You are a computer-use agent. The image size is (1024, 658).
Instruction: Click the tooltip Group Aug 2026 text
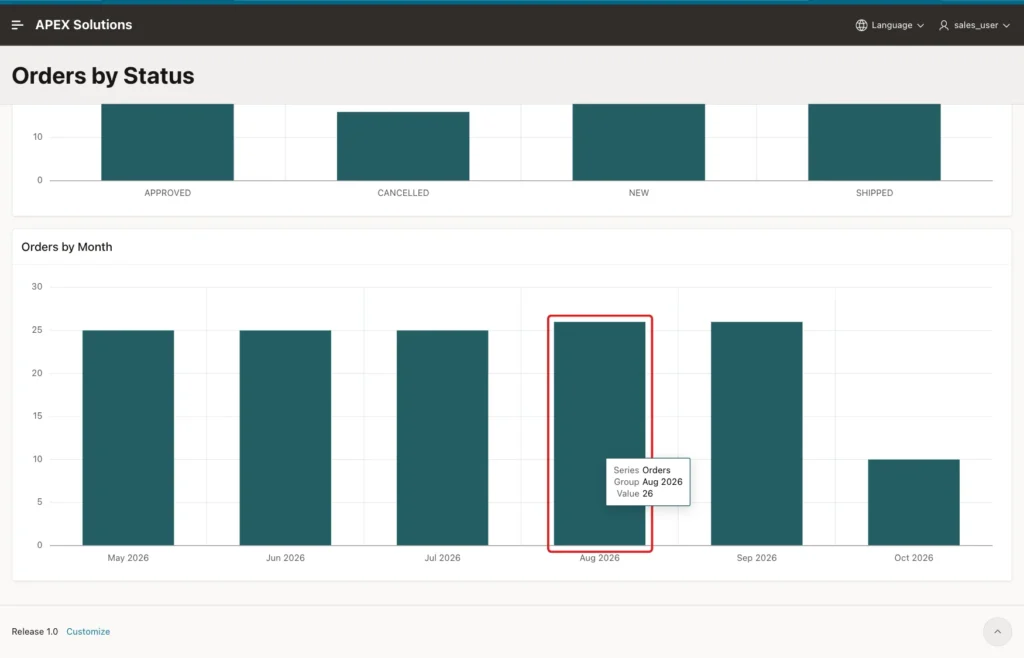point(648,482)
